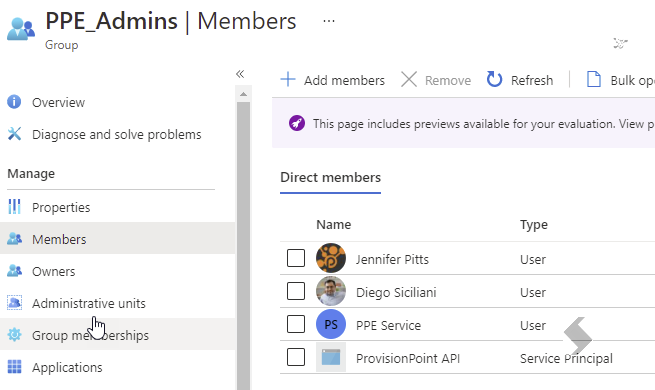Viewport: 655px width, 390px height.
Task: Check the PPE Service row checkbox
Action: coord(296,324)
